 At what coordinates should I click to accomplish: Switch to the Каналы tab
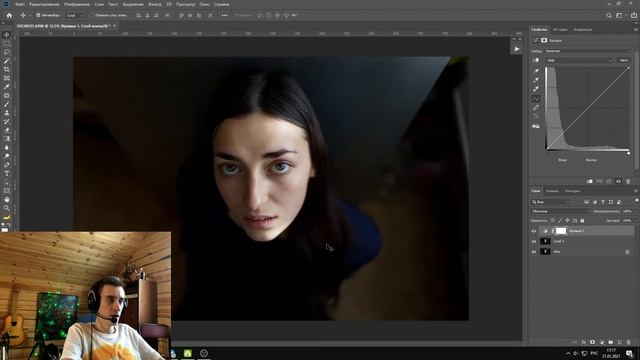[552, 191]
